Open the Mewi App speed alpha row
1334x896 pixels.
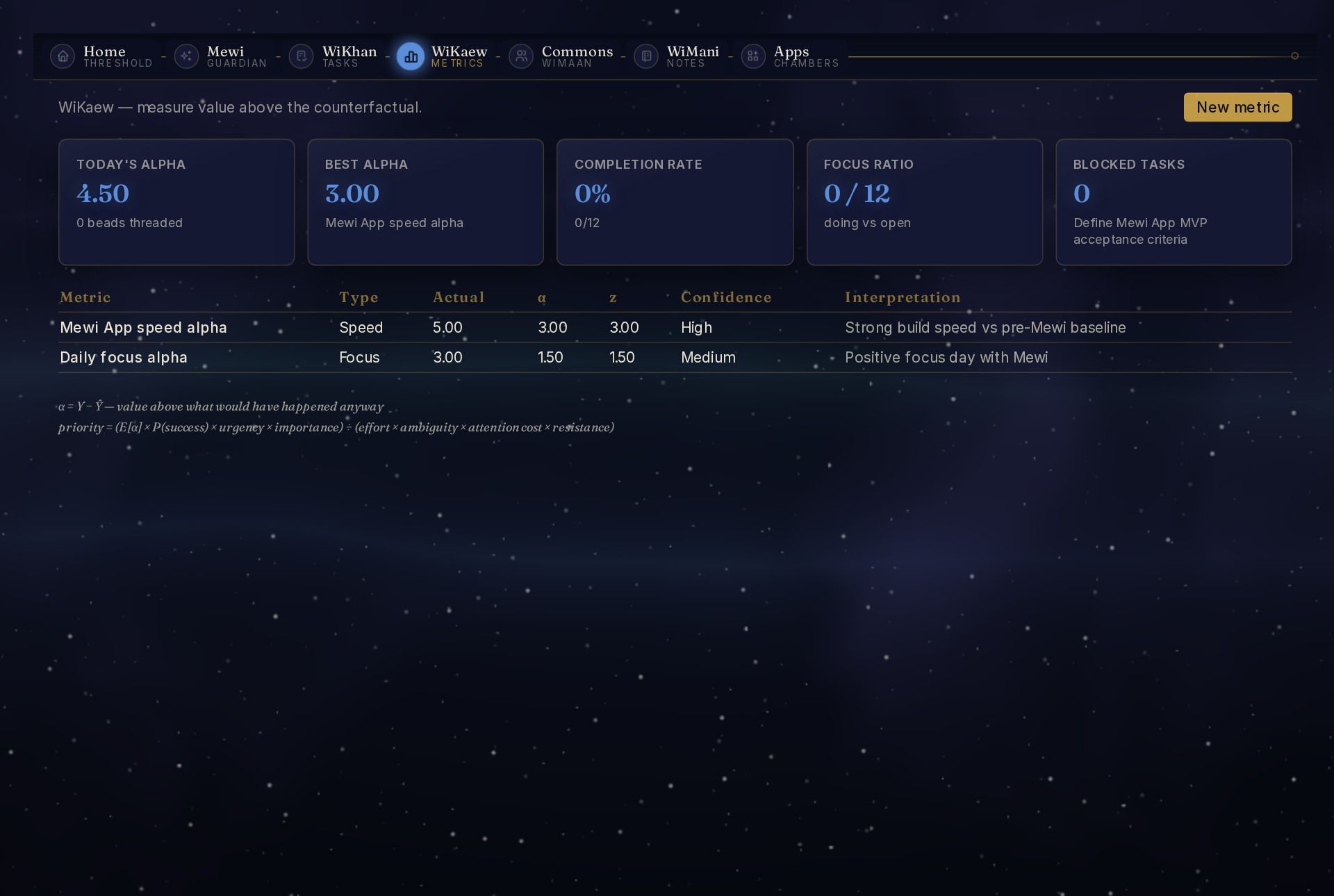coord(675,327)
